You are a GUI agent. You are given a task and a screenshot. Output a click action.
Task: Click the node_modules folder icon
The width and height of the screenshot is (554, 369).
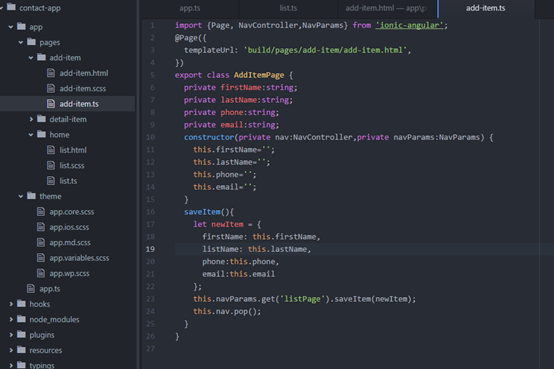(x=22, y=319)
